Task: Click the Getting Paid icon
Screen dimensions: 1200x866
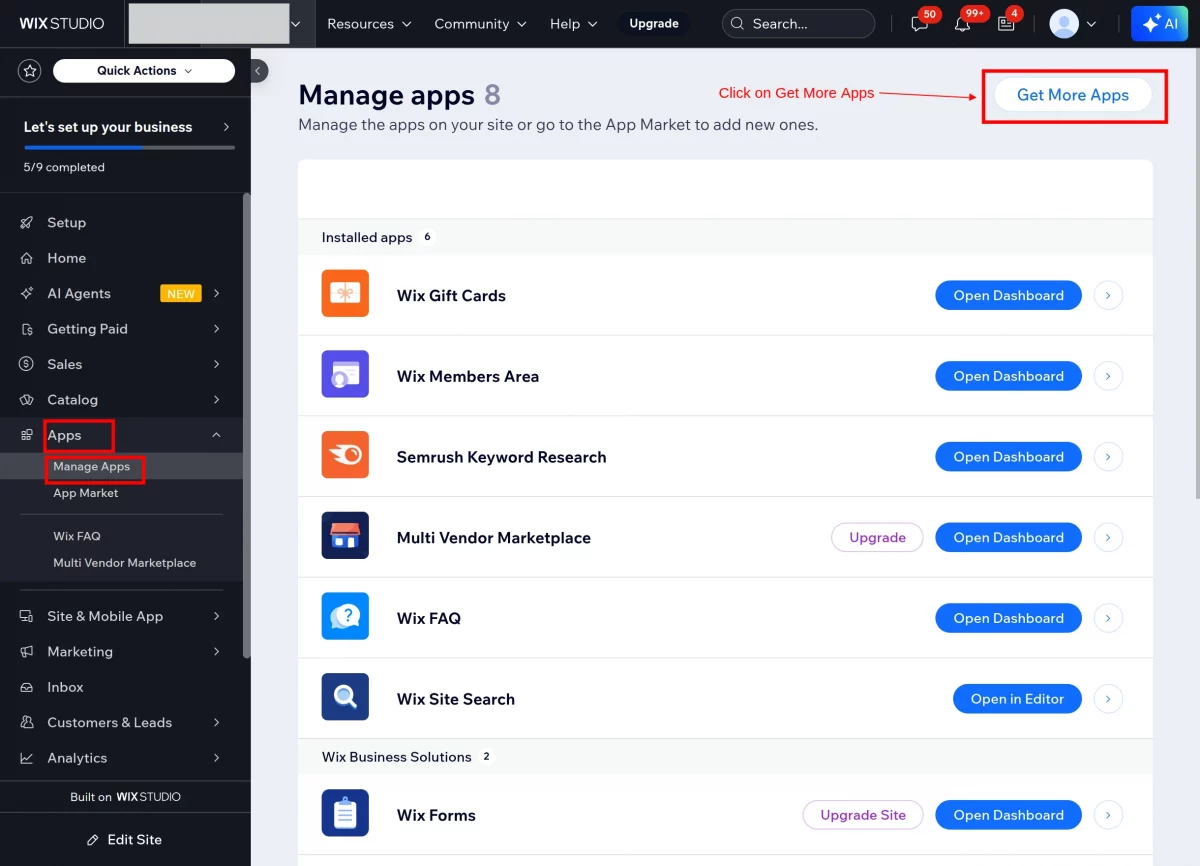Action: (x=27, y=329)
